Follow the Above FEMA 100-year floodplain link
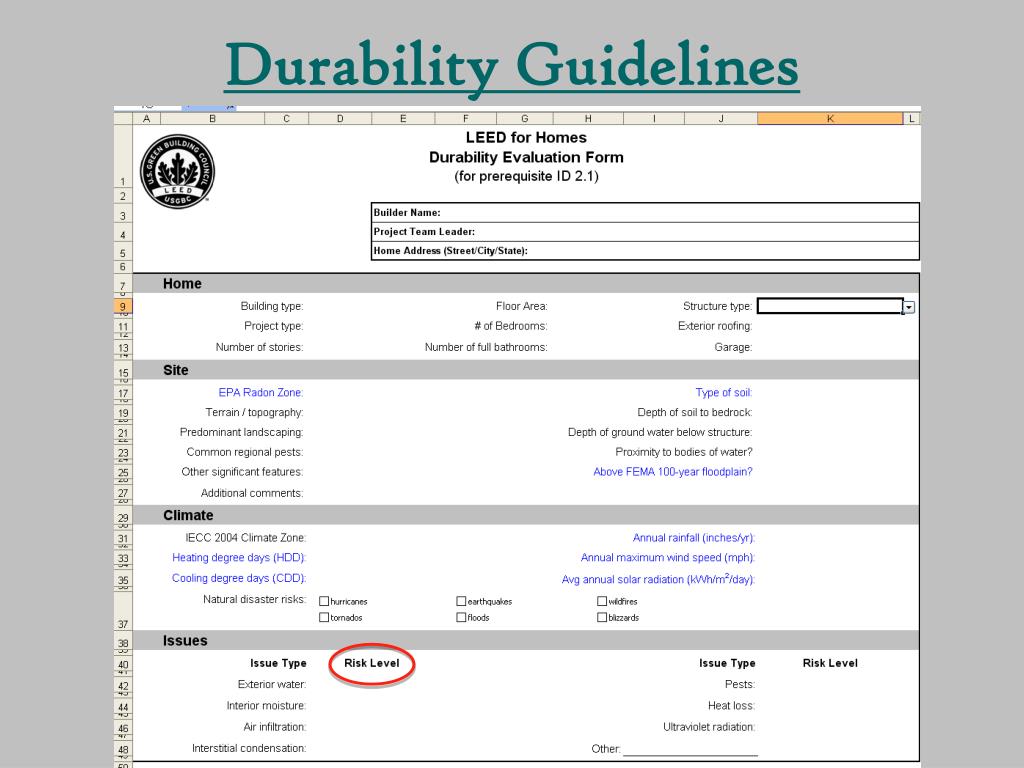 tap(673, 472)
